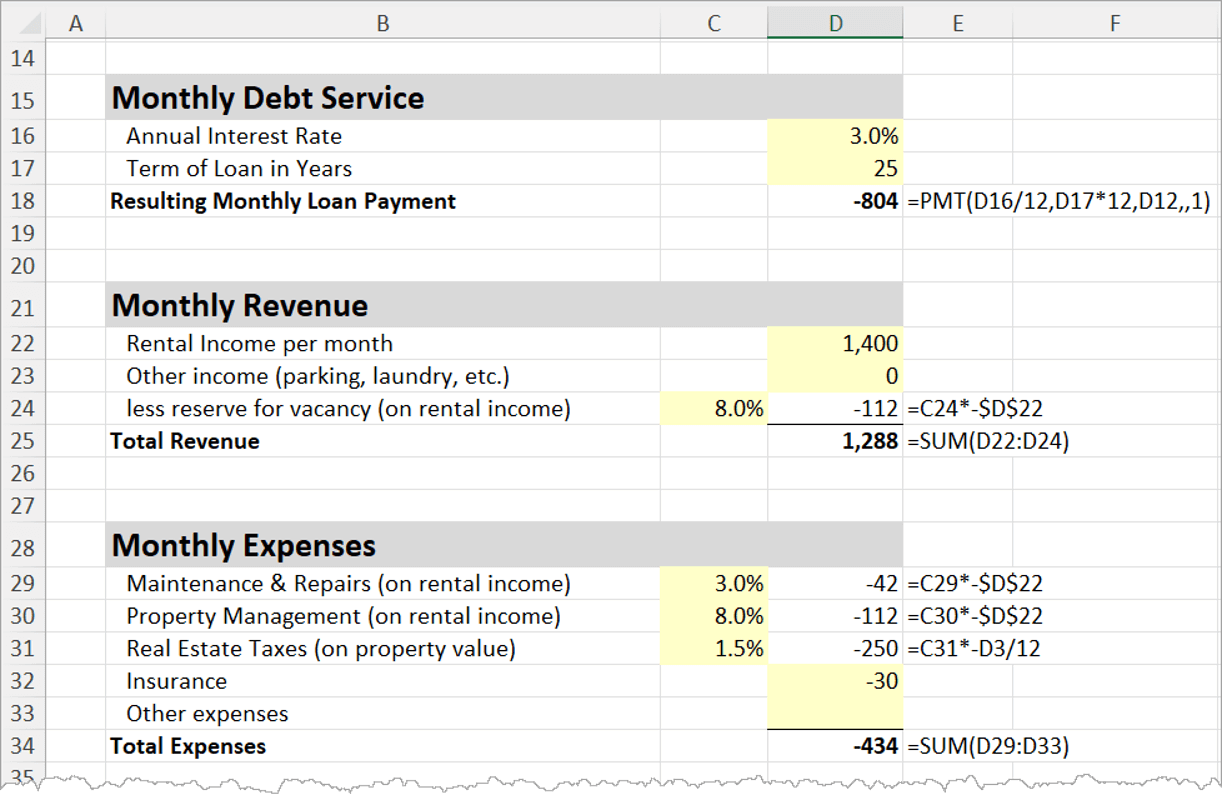Viewport: 1222px width, 795px height.
Task: Click the Rental Income 1,400 cell
Action: pos(835,344)
